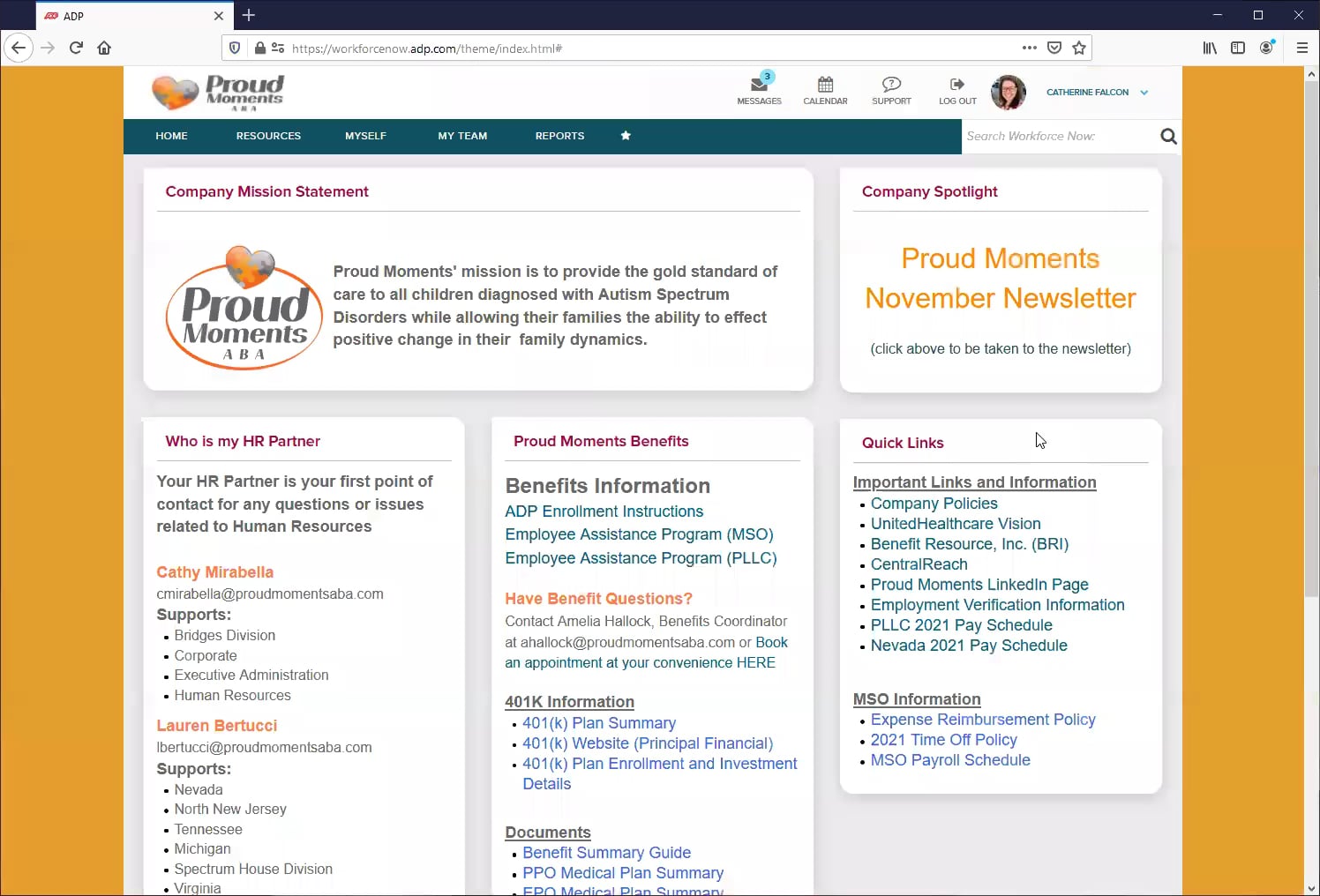
Task: Click Catherine Falcon's profile photo
Action: click(1009, 92)
